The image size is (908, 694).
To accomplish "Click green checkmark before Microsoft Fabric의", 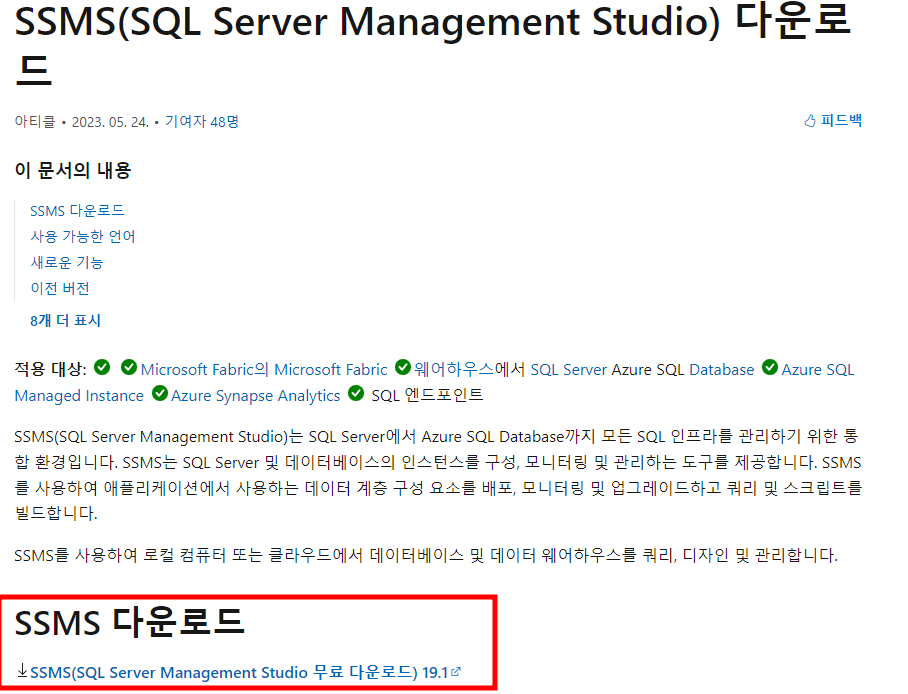I will click(129, 367).
